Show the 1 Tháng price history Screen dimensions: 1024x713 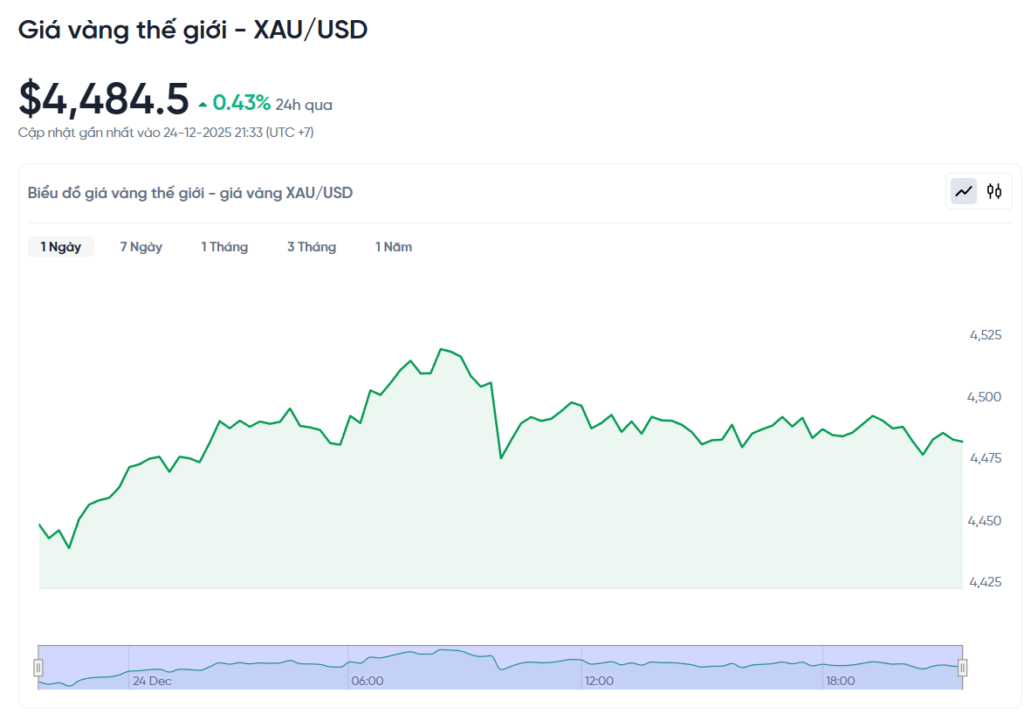[224, 247]
